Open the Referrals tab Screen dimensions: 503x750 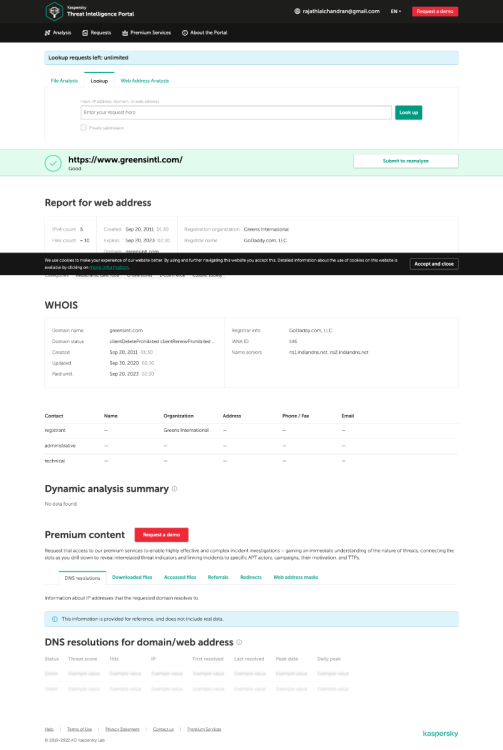pos(218,577)
